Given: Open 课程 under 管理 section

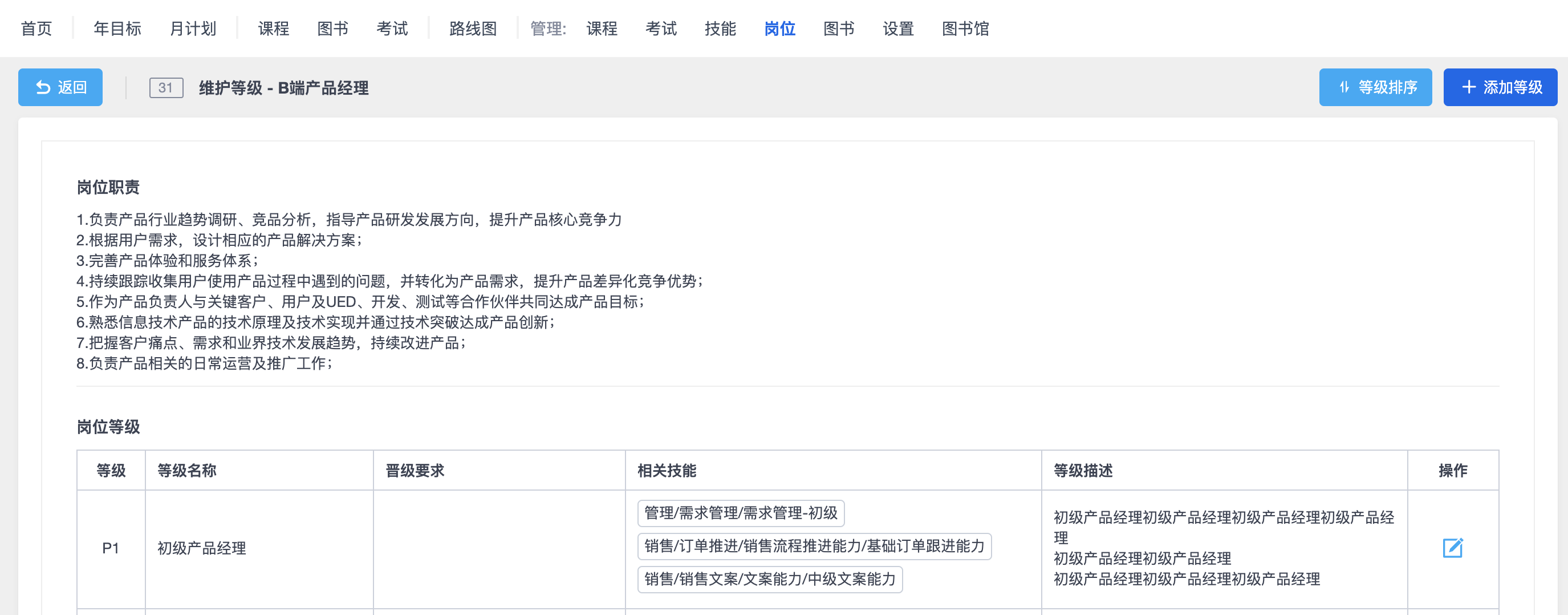Looking at the screenshot, I should 602,29.
